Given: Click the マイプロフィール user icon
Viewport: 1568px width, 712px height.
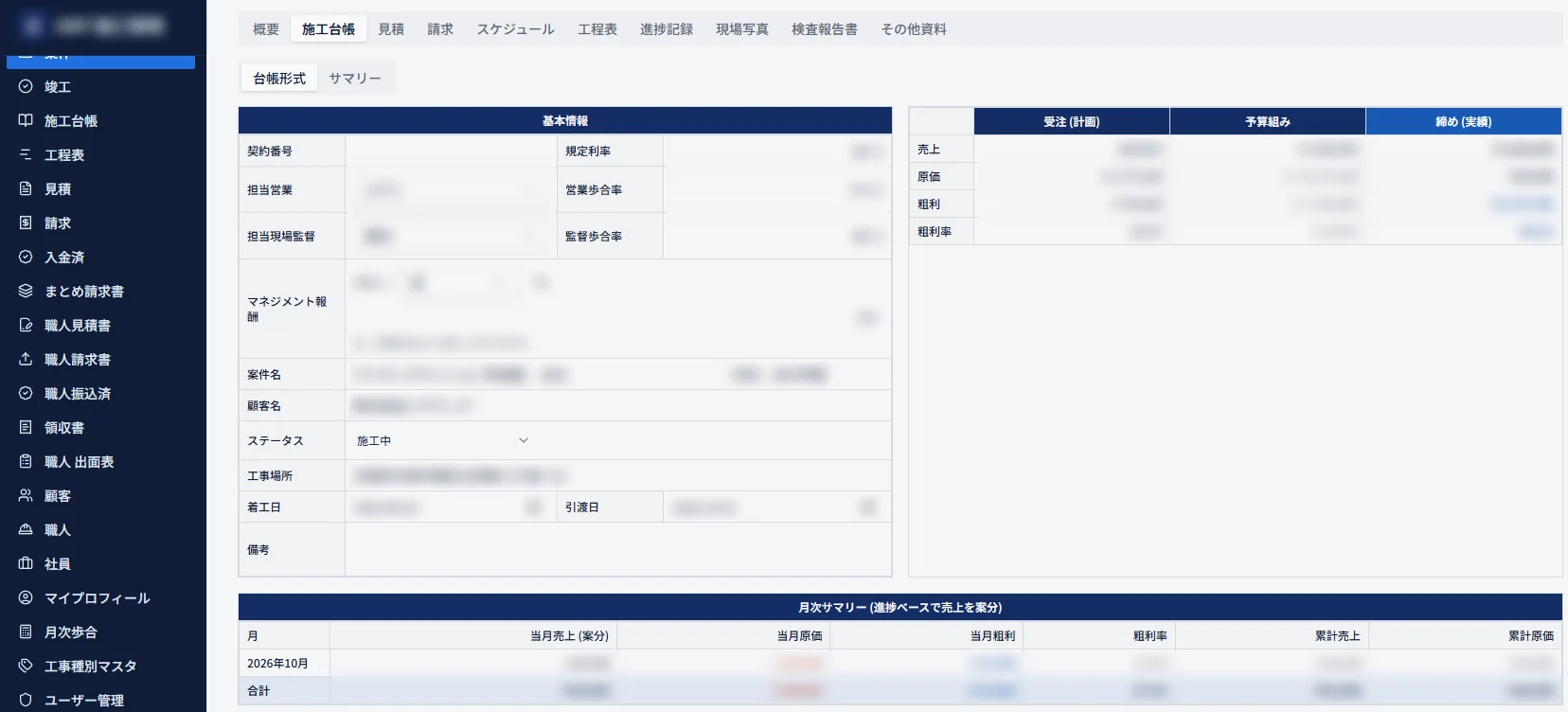Looking at the screenshot, I should point(26,597).
